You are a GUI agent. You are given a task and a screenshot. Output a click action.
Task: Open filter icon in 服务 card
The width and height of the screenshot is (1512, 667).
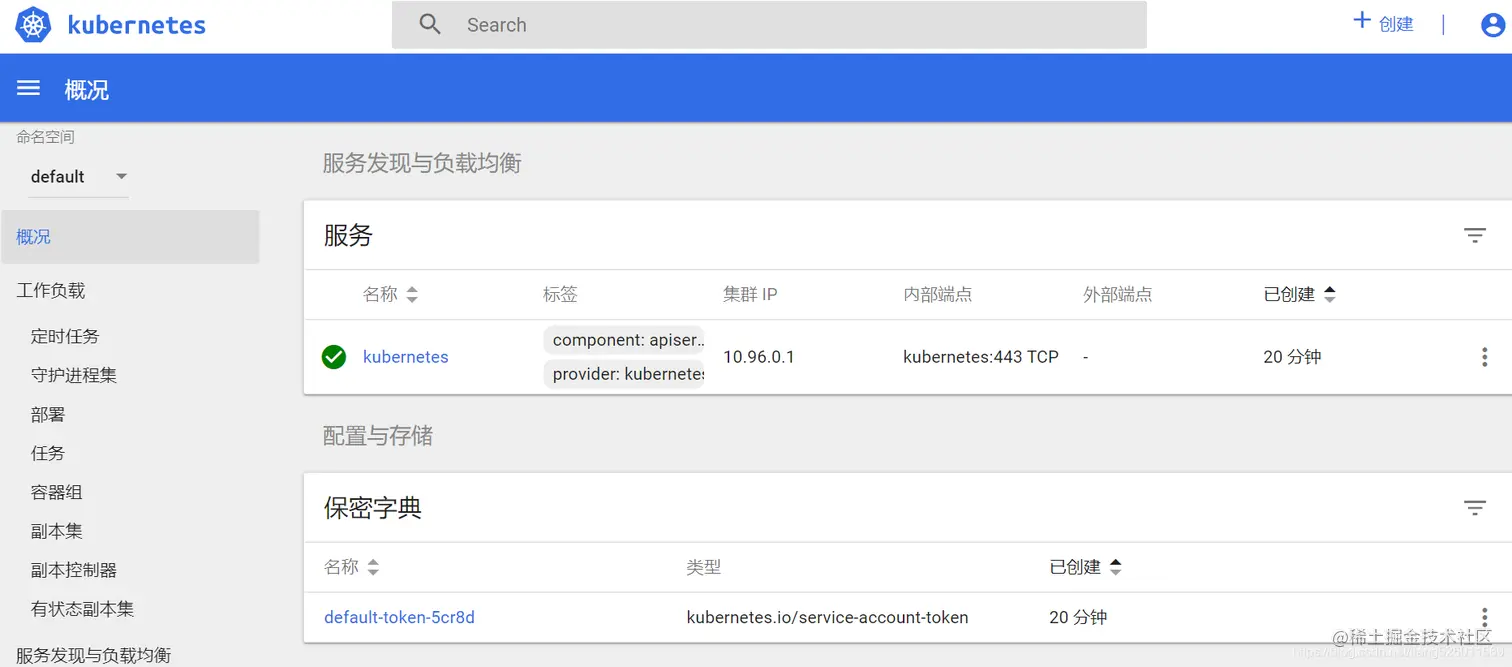(x=1475, y=235)
